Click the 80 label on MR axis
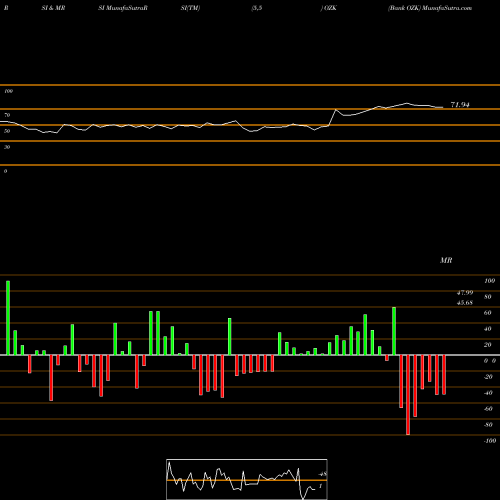The width and height of the screenshot is (500, 500). 488,297
